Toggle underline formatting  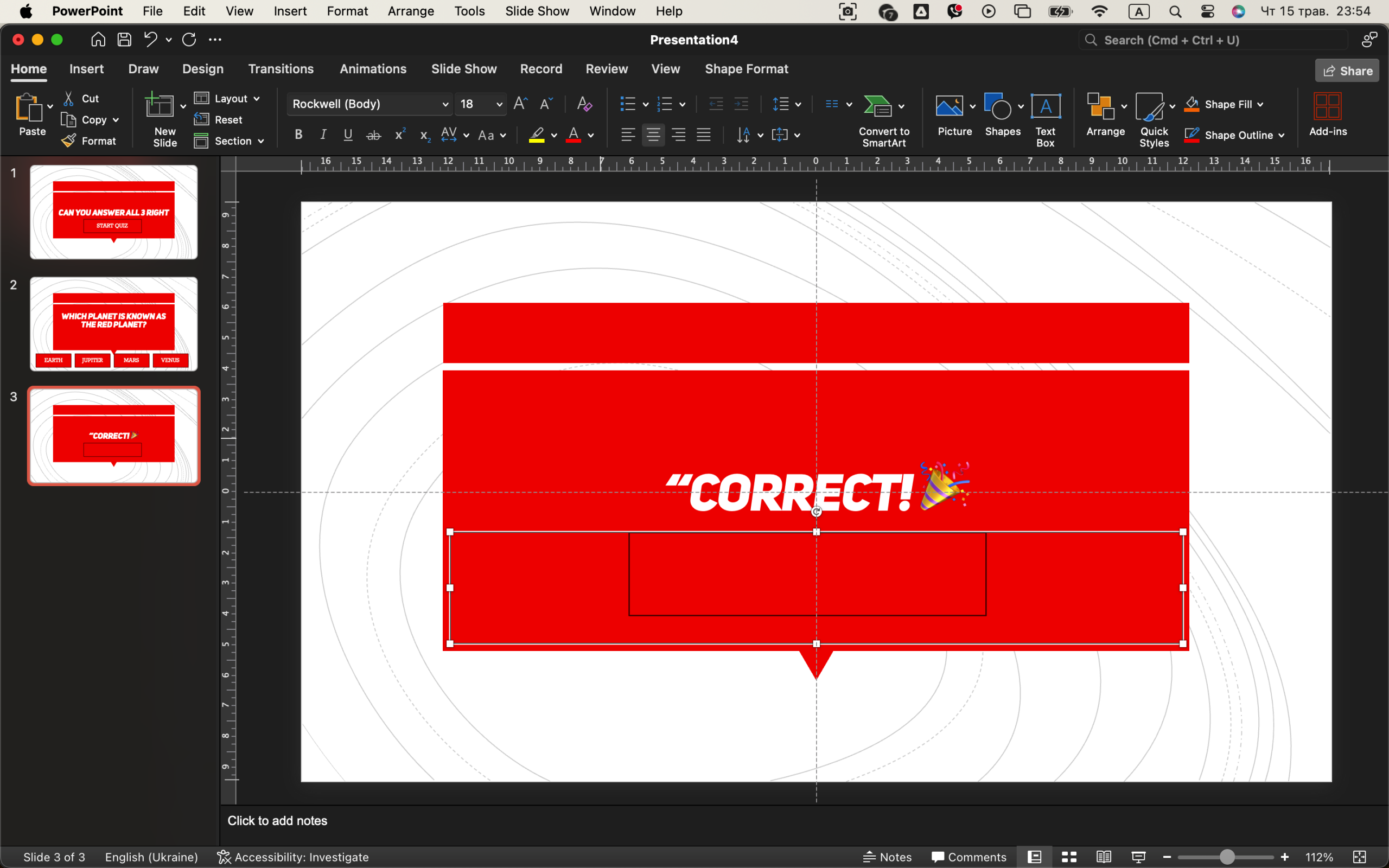tap(348, 135)
